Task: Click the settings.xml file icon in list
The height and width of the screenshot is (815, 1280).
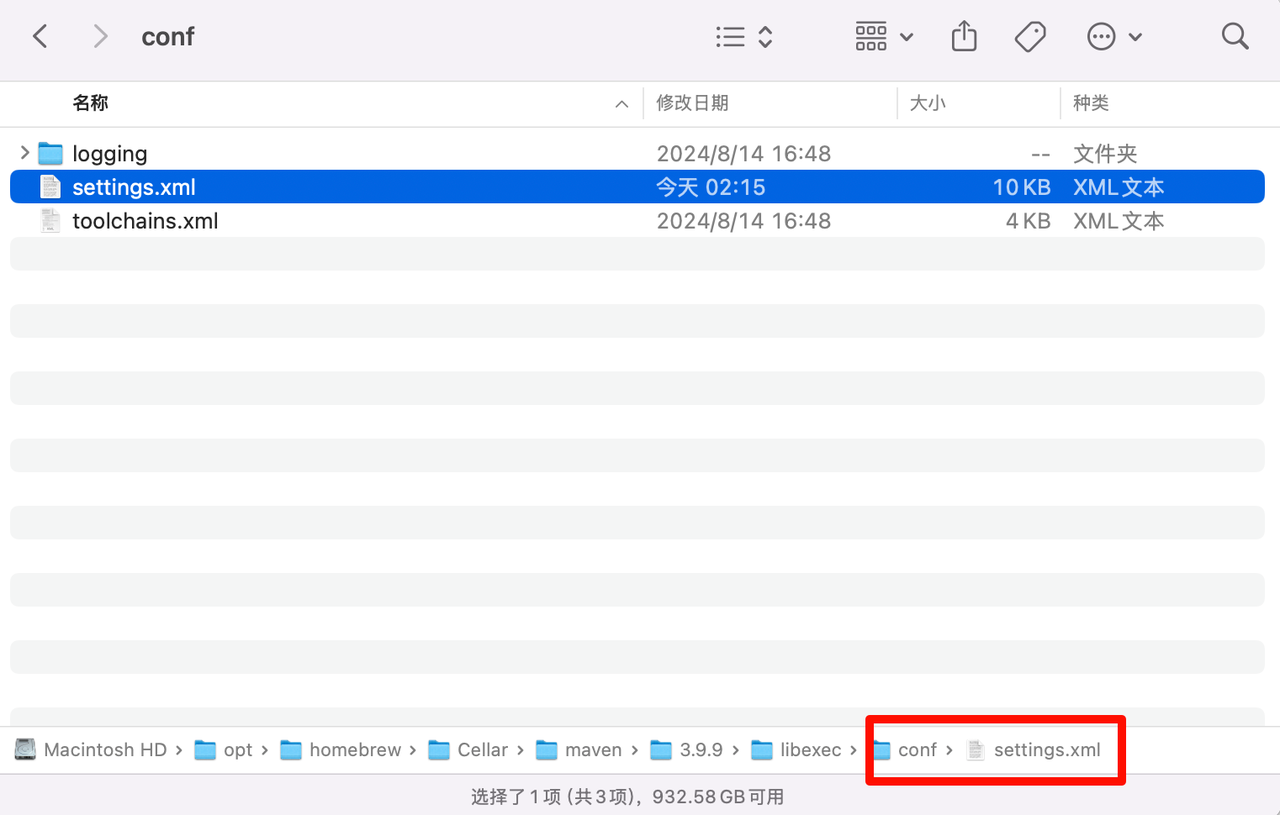Action: click(50, 187)
